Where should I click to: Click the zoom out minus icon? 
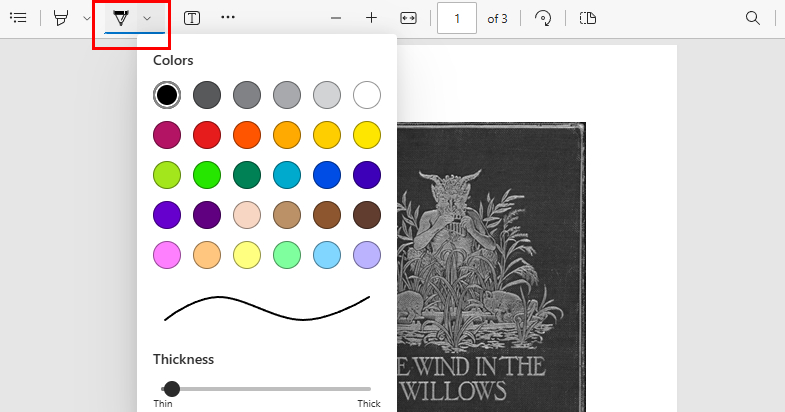tap(336, 19)
